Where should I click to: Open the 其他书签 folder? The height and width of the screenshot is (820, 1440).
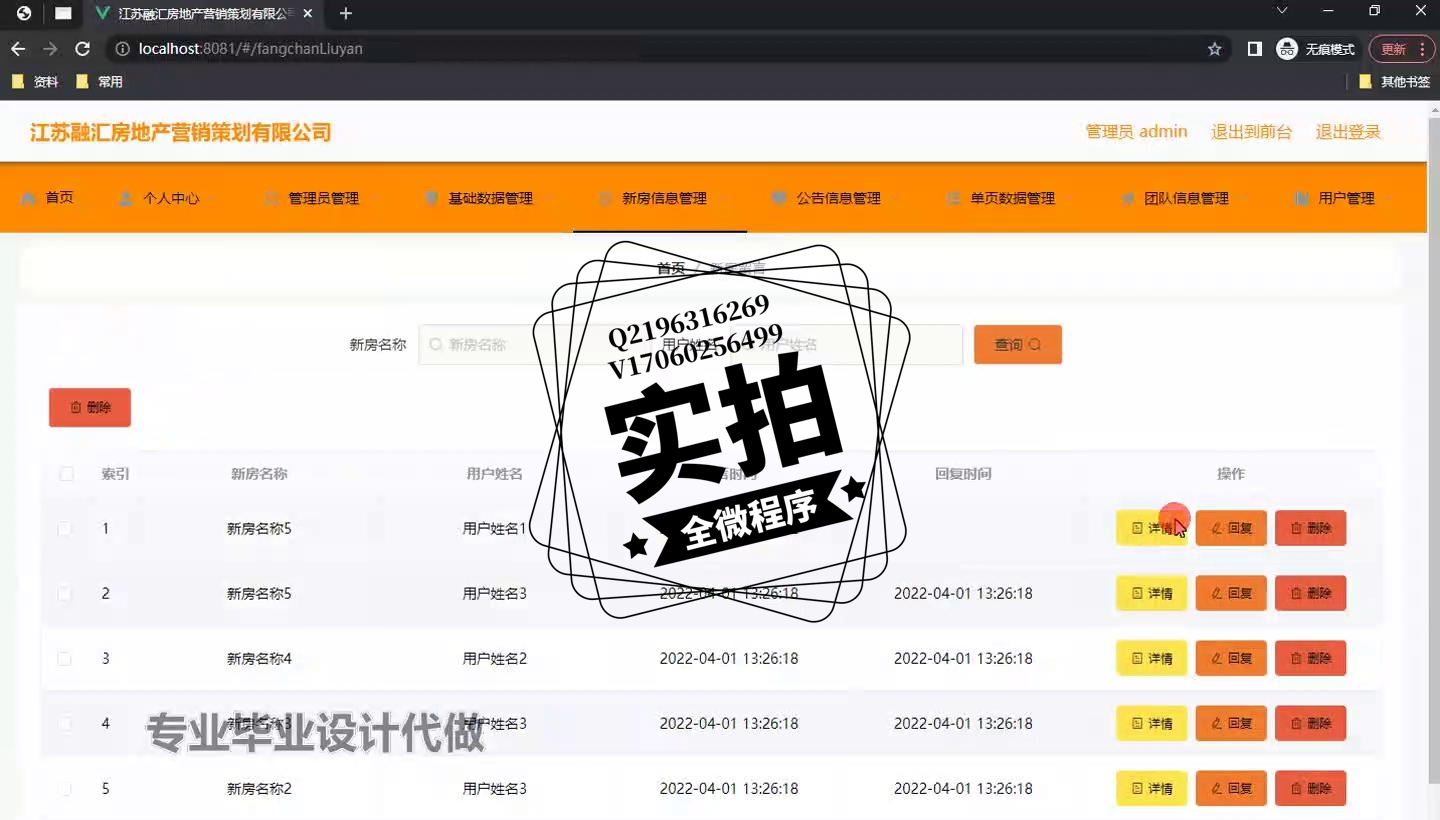point(1395,82)
